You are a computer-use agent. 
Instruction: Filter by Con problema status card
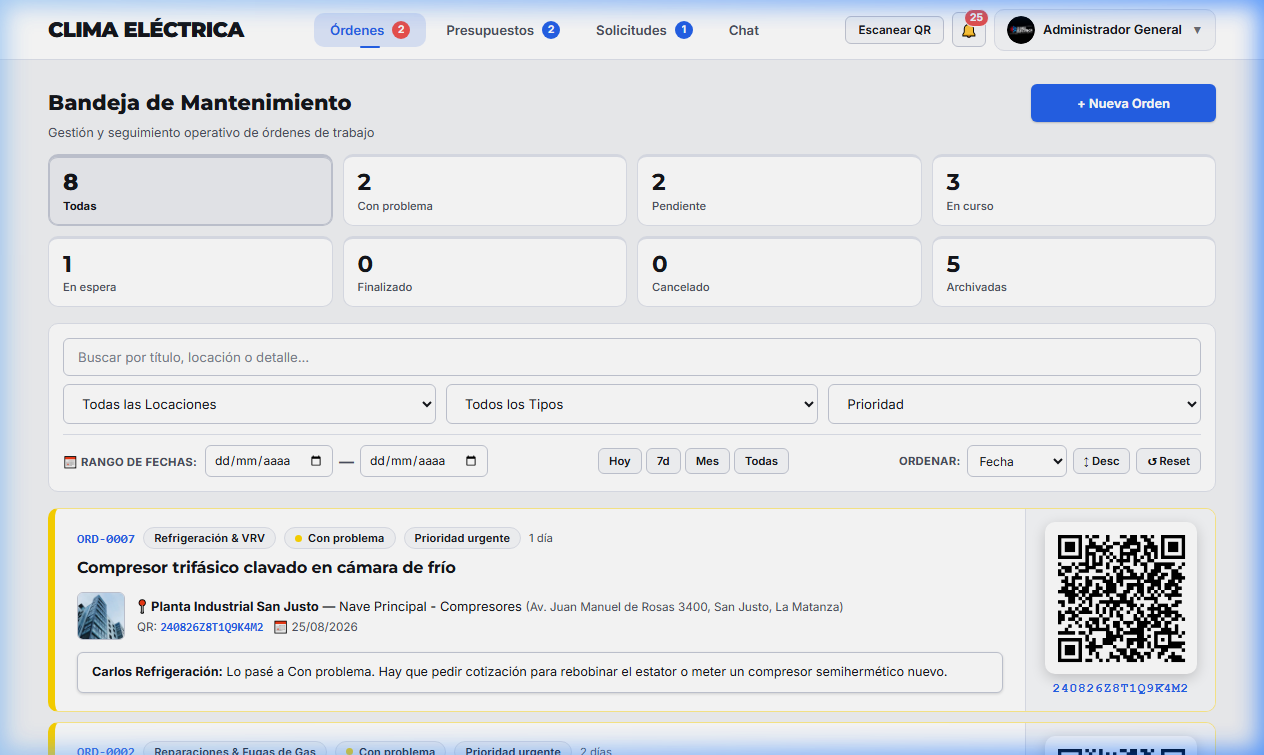pyautogui.click(x=485, y=190)
